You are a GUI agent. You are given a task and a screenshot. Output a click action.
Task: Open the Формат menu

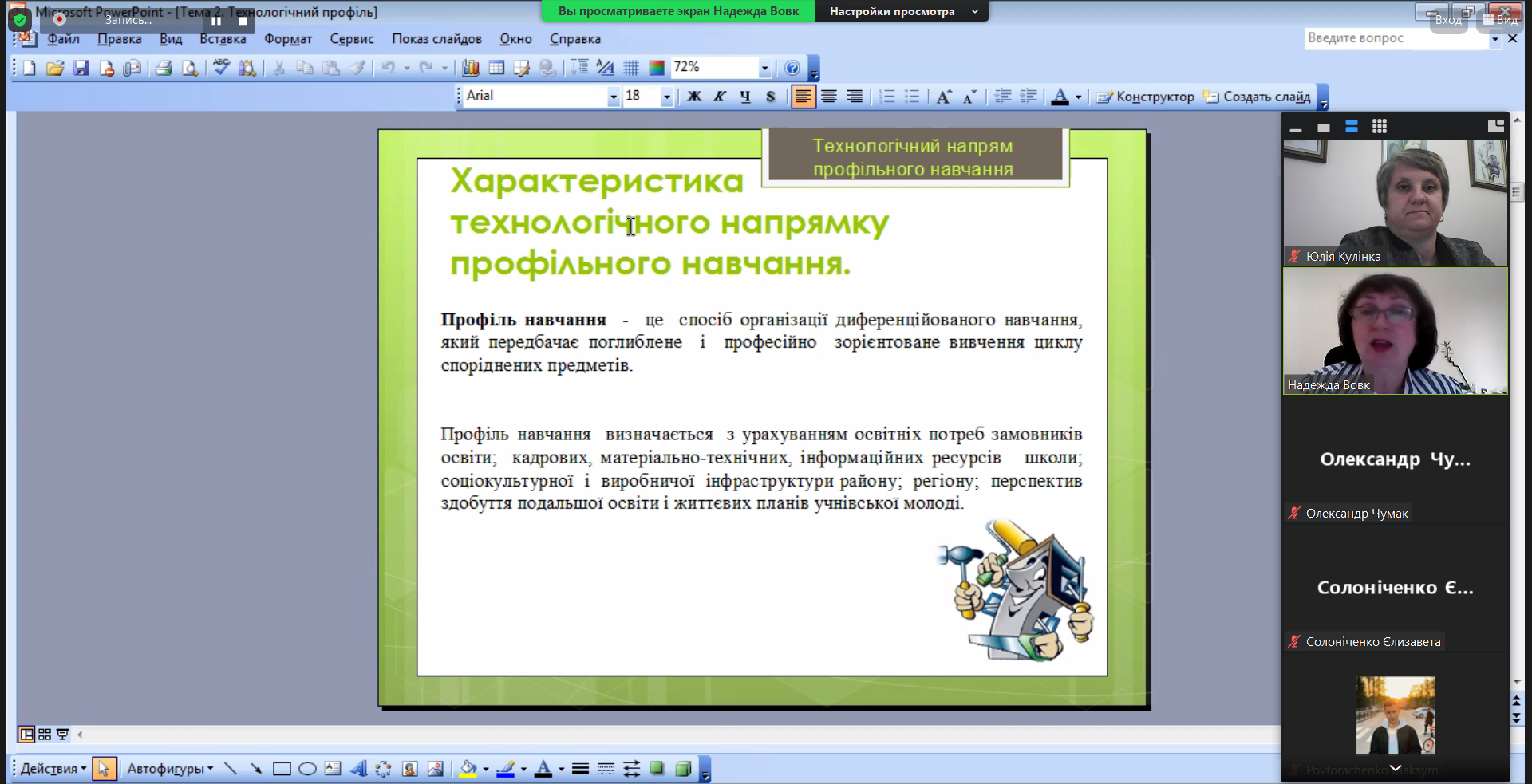coord(288,39)
